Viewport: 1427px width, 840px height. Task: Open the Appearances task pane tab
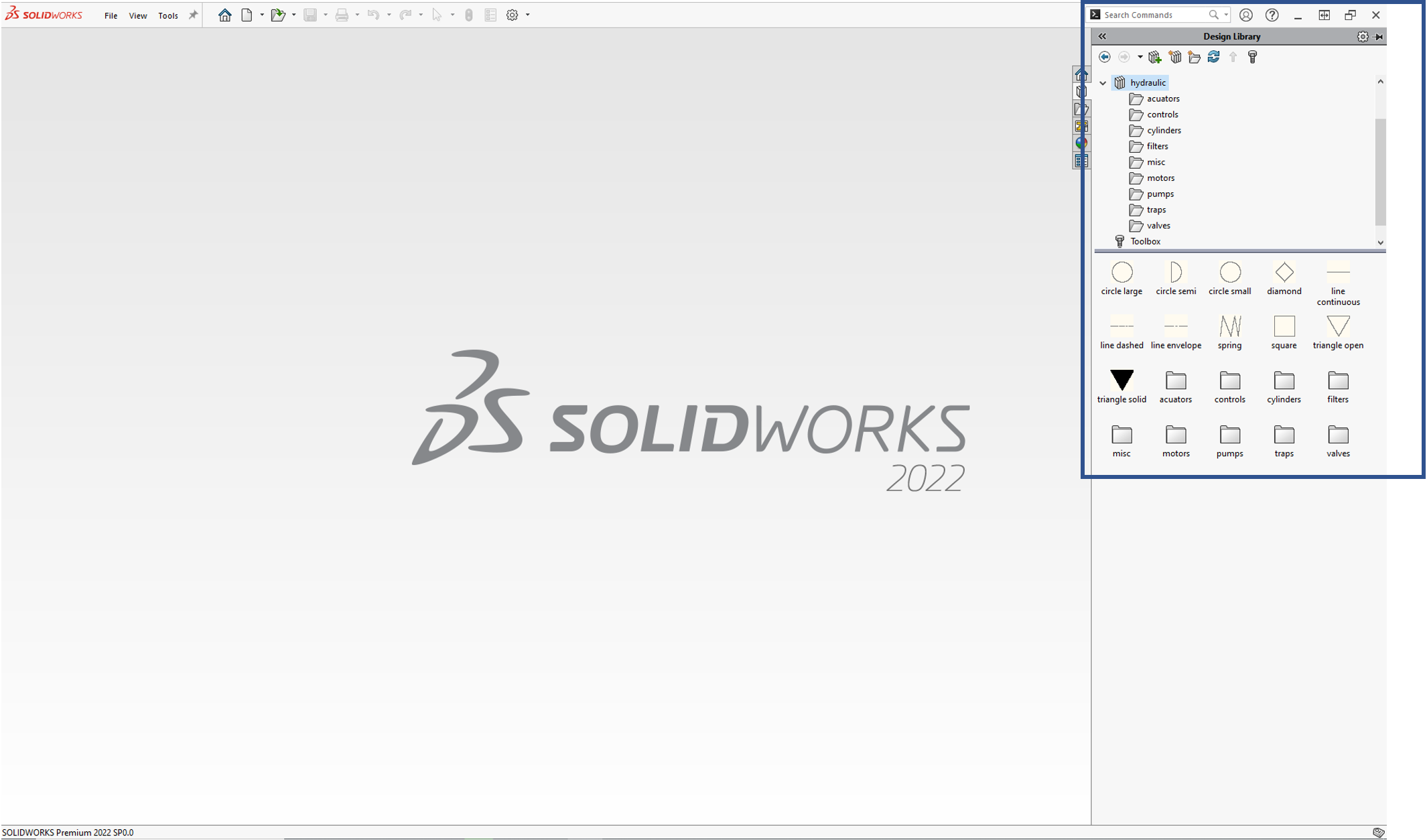coord(1081,143)
